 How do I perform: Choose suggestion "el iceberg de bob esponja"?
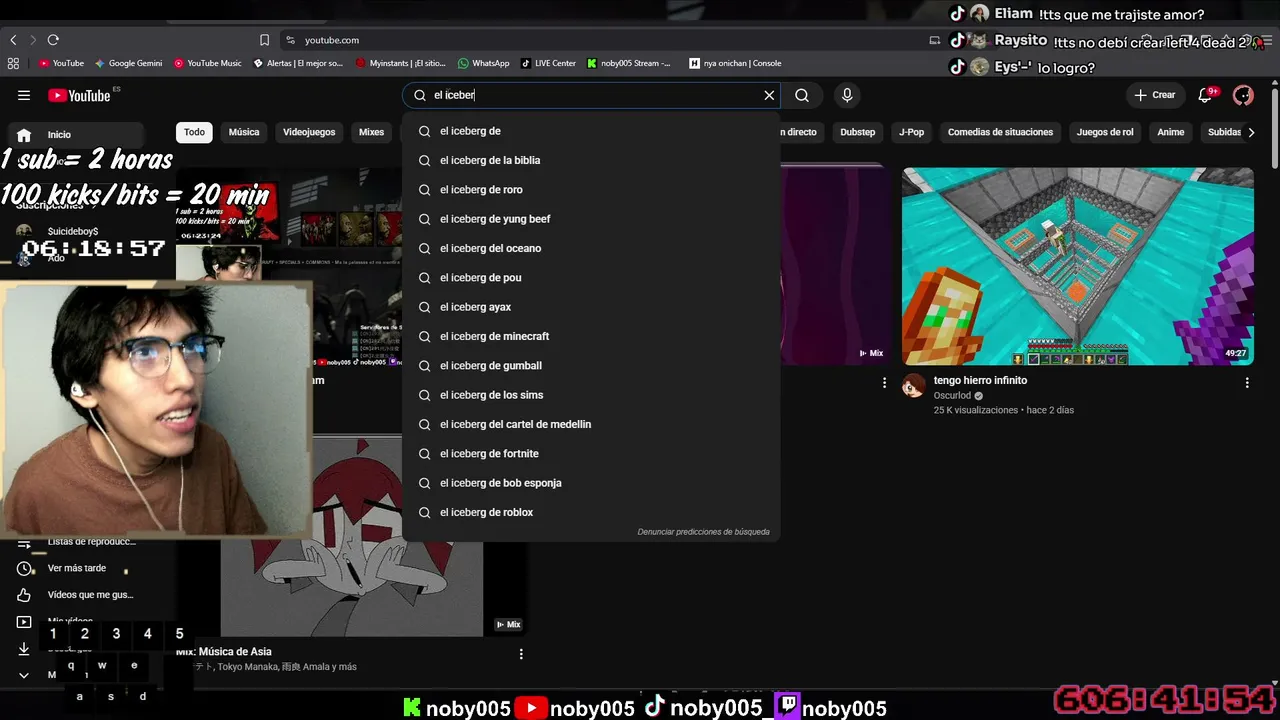(591, 483)
